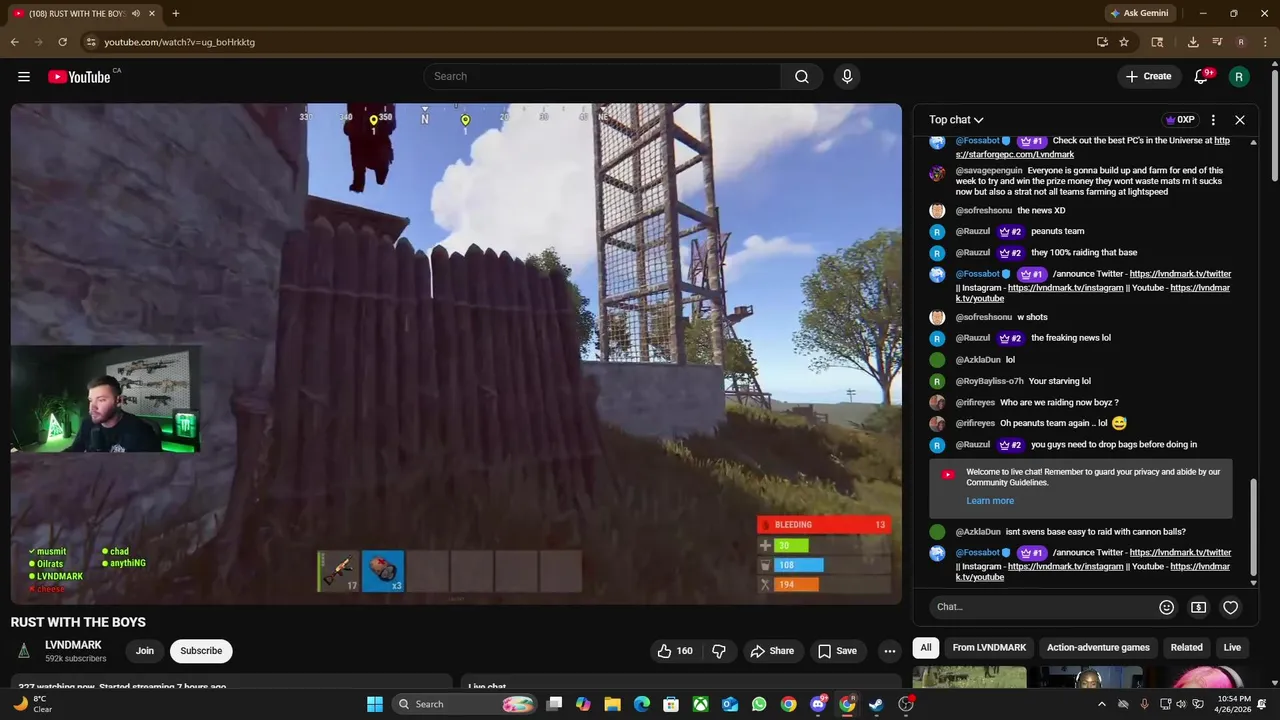Open WhatsApp from the taskbar

coord(759,704)
